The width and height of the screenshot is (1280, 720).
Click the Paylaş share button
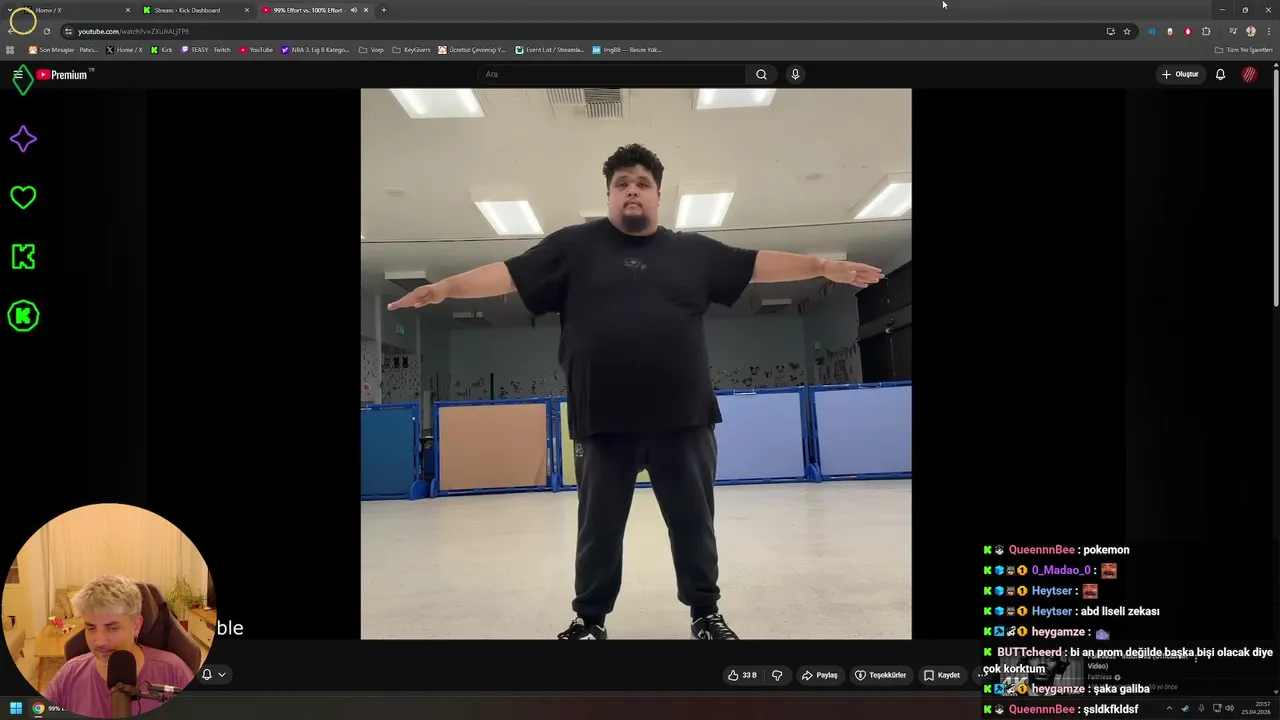[x=819, y=675]
